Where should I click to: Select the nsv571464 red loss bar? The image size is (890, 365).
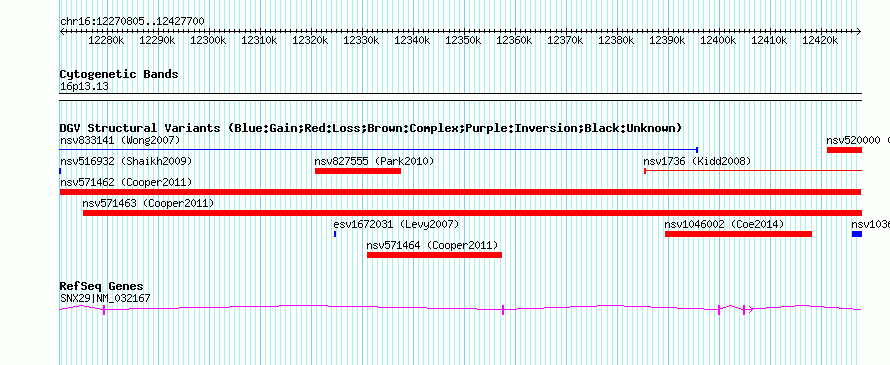pyautogui.click(x=435, y=255)
